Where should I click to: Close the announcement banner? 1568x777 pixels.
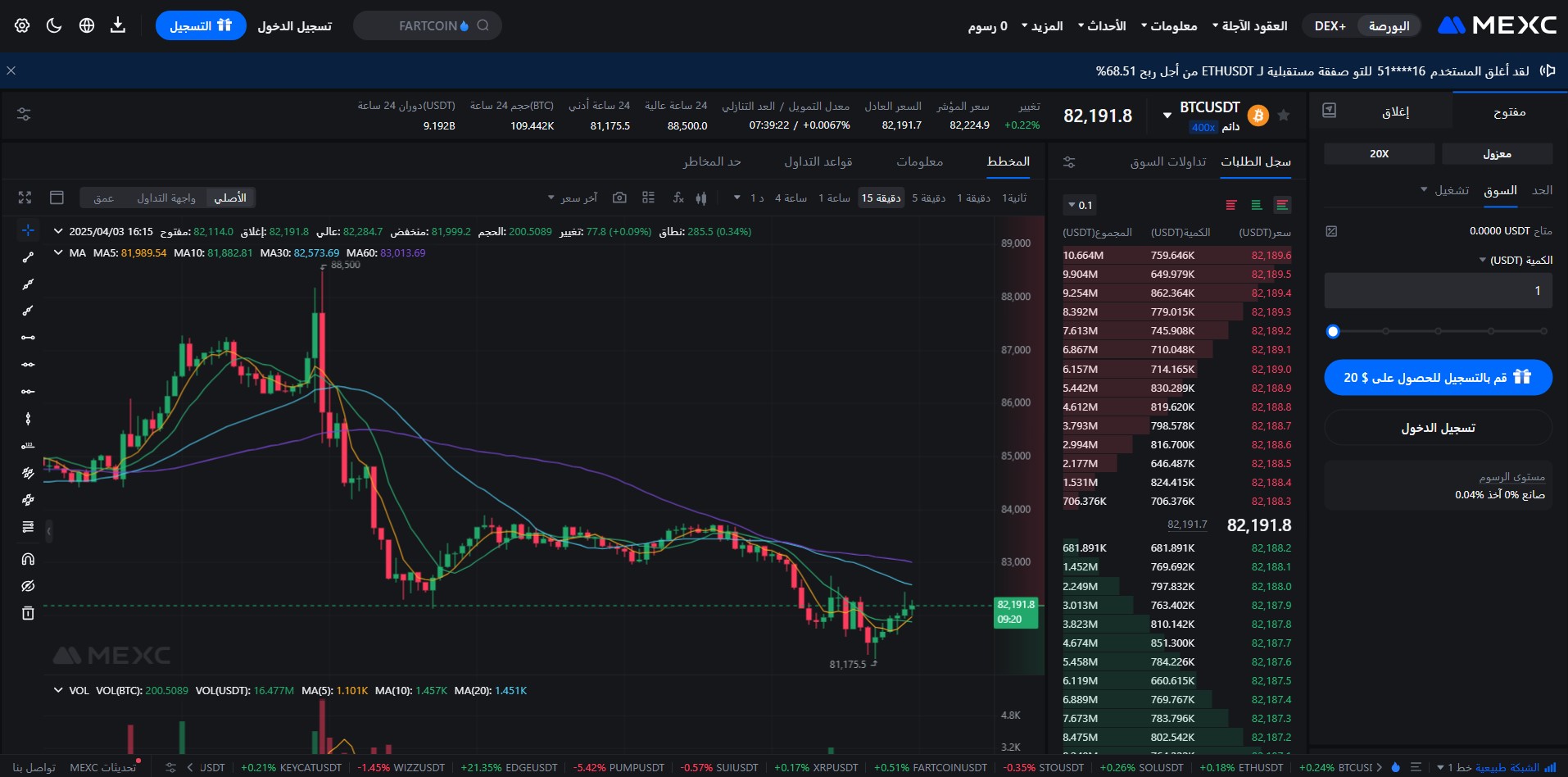tap(11, 70)
